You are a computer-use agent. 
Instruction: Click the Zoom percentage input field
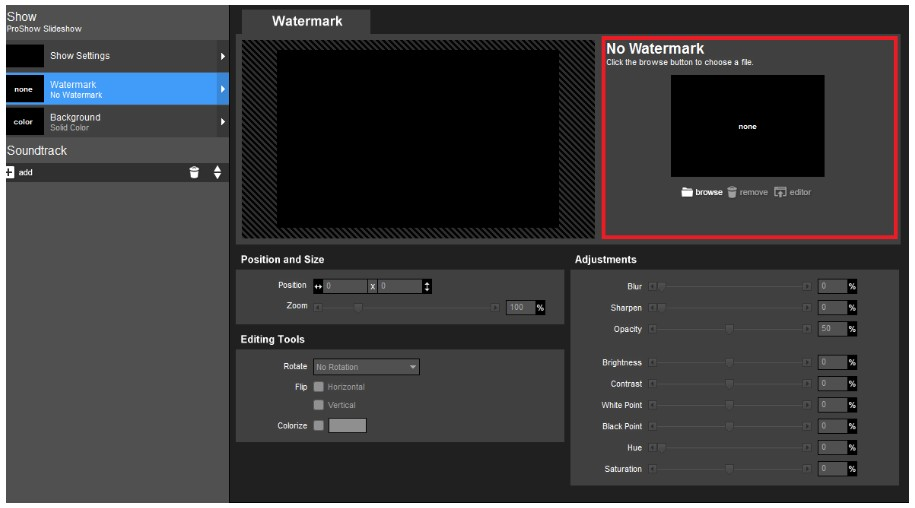tap(519, 307)
